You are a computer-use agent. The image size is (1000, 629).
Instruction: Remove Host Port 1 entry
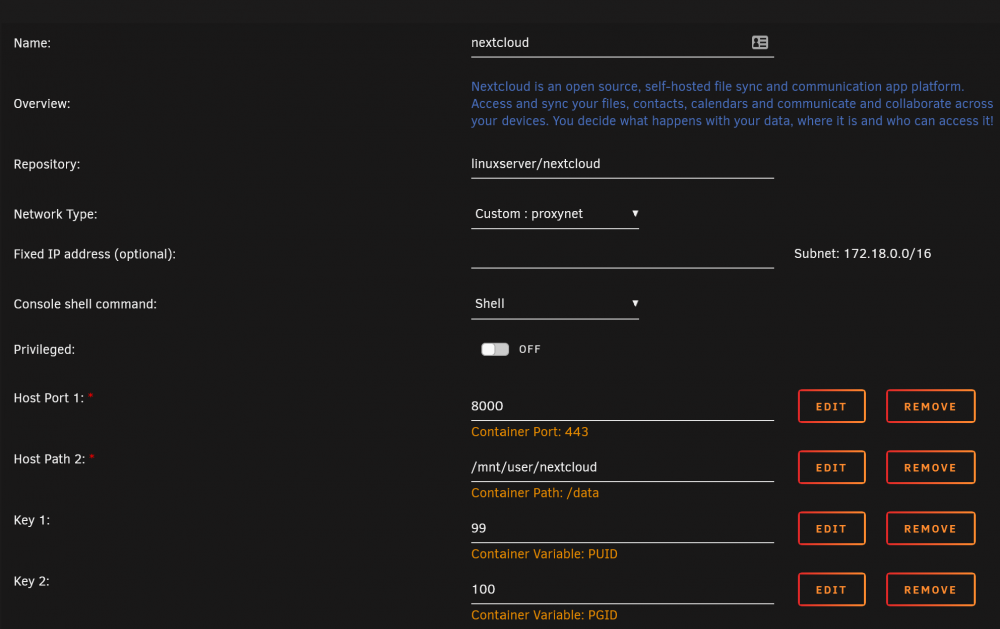pyautogui.click(x=930, y=406)
